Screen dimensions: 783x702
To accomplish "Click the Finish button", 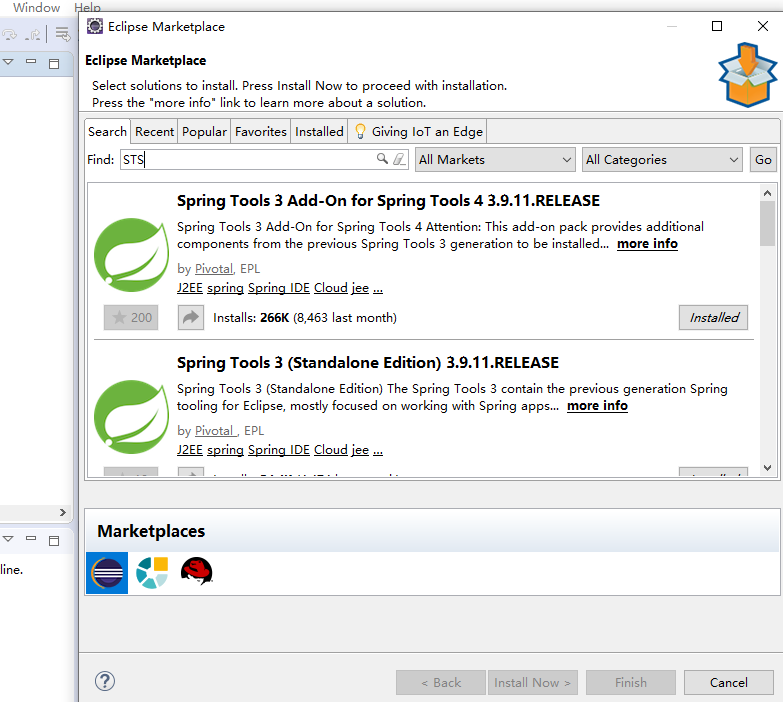I will click(631, 683).
